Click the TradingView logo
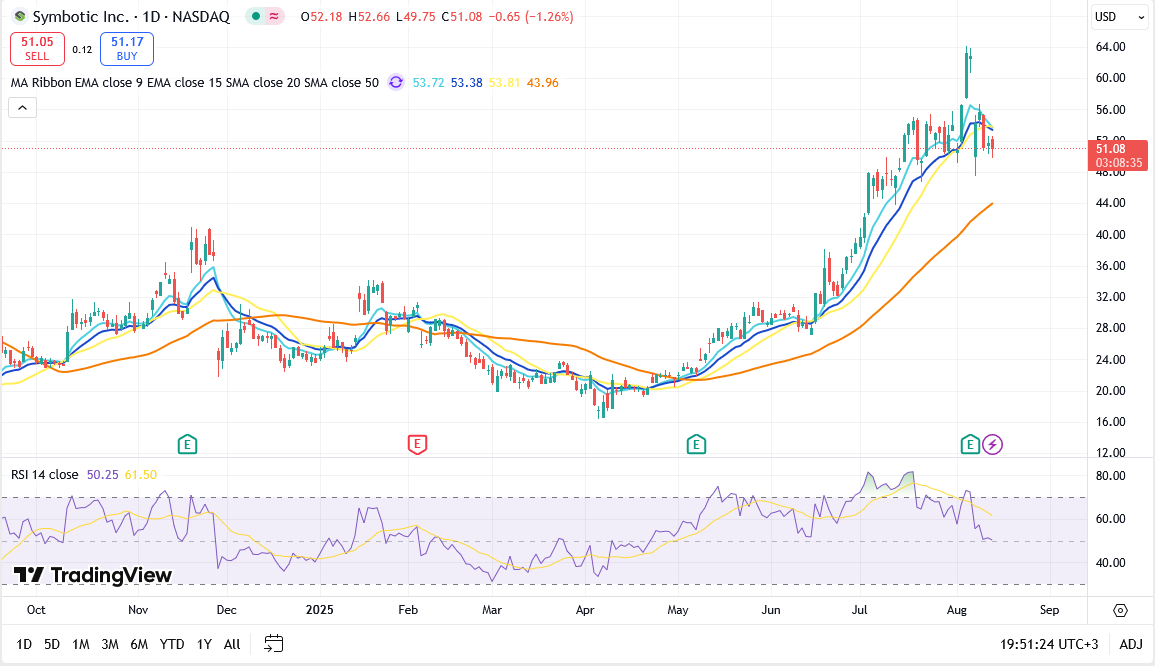This screenshot has height=666, width=1155. click(93, 575)
